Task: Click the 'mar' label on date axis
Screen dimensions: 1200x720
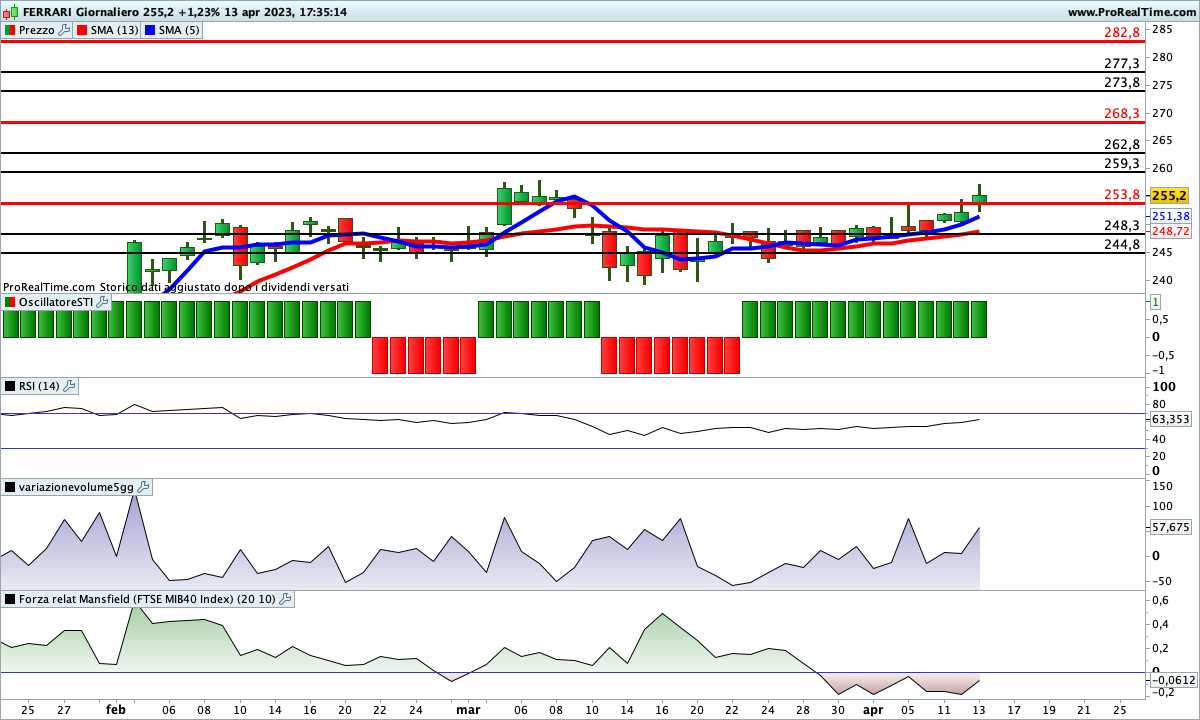Action: pyautogui.click(x=468, y=709)
